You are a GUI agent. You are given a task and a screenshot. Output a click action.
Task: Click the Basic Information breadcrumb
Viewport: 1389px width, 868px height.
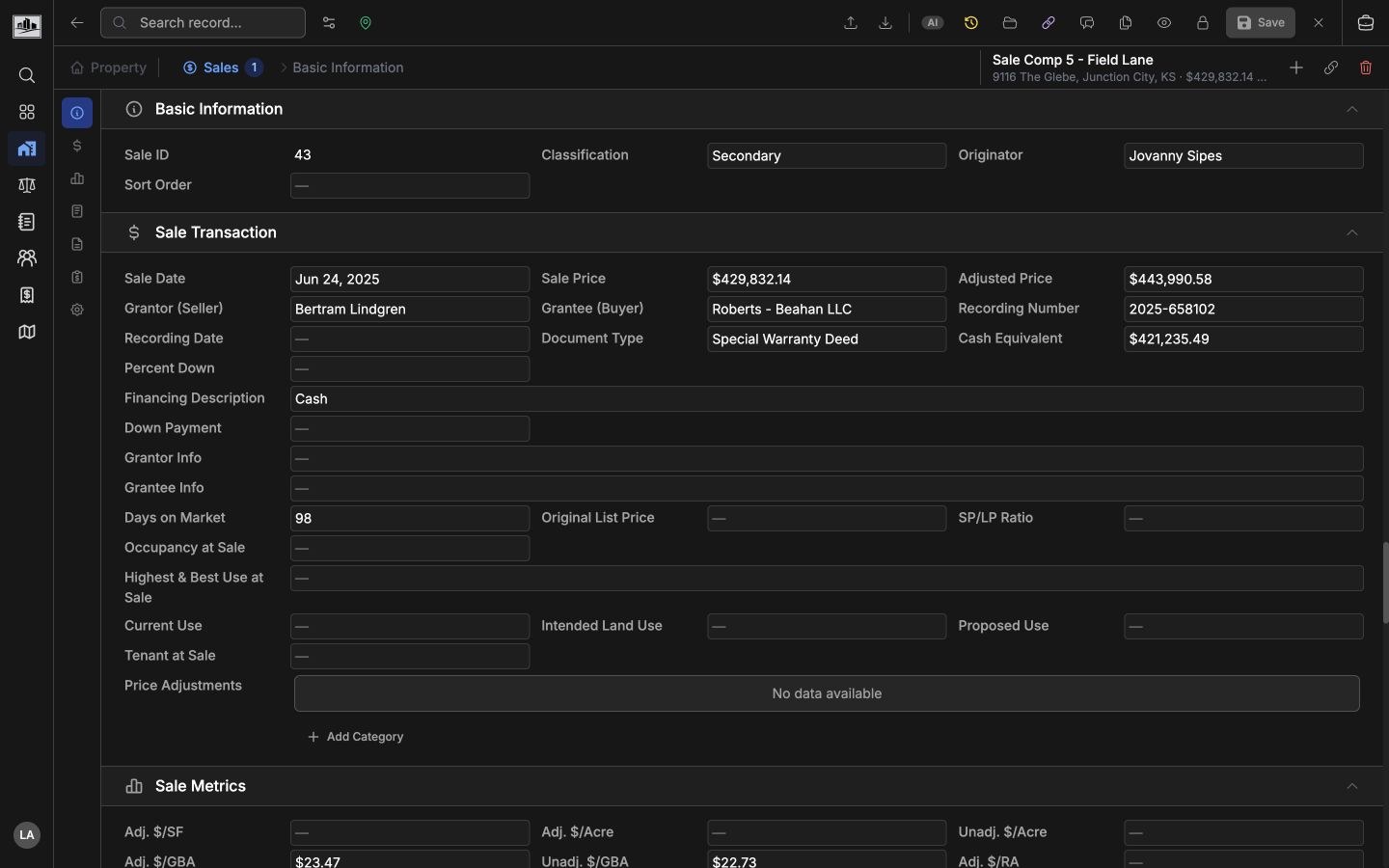[348, 68]
